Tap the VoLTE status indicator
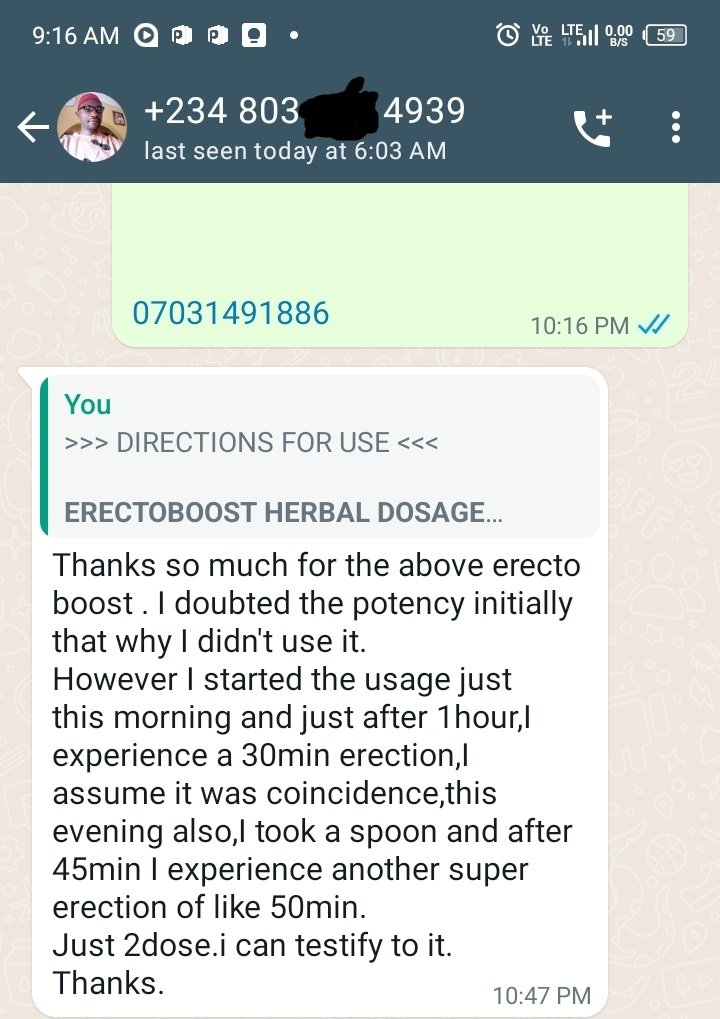 click(x=541, y=35)
